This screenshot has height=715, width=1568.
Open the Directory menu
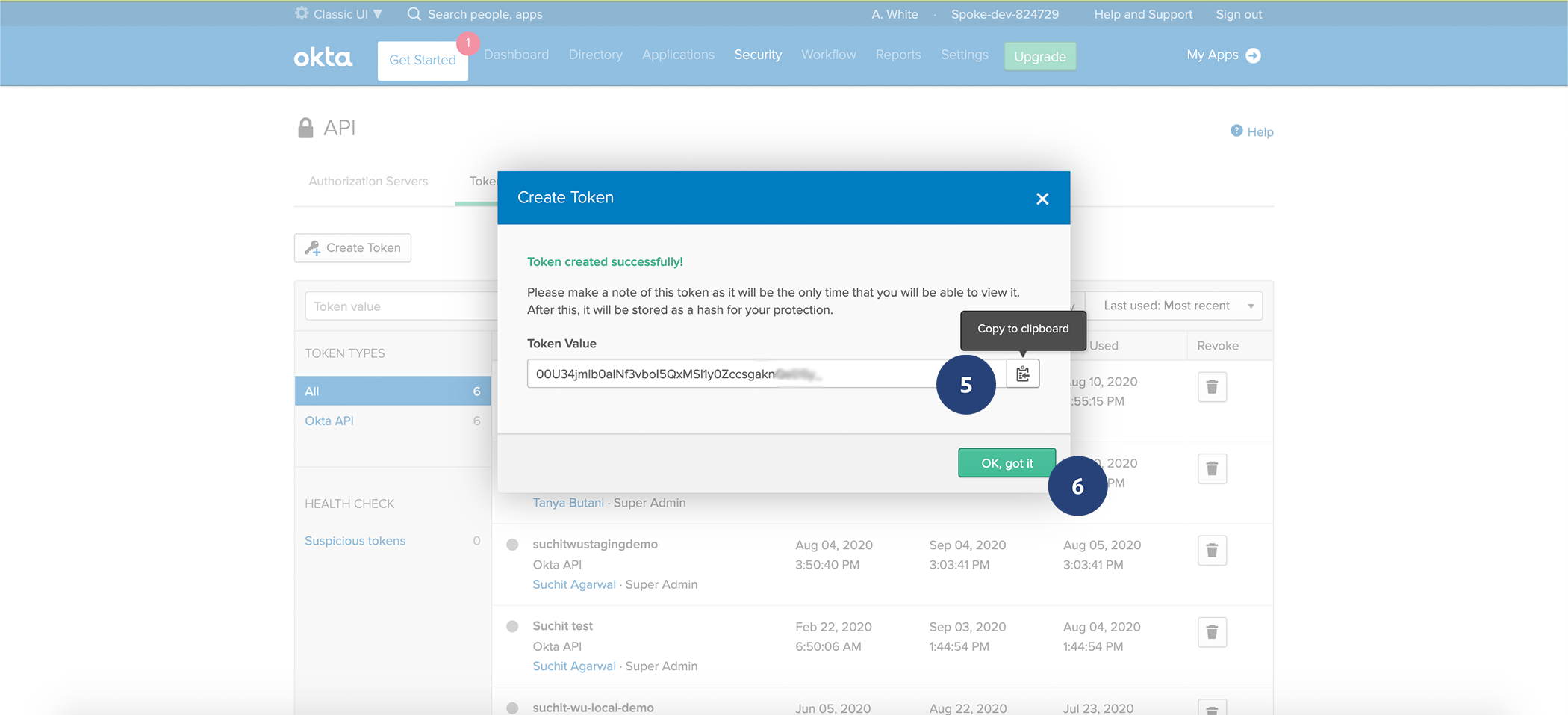click(595, 55)
